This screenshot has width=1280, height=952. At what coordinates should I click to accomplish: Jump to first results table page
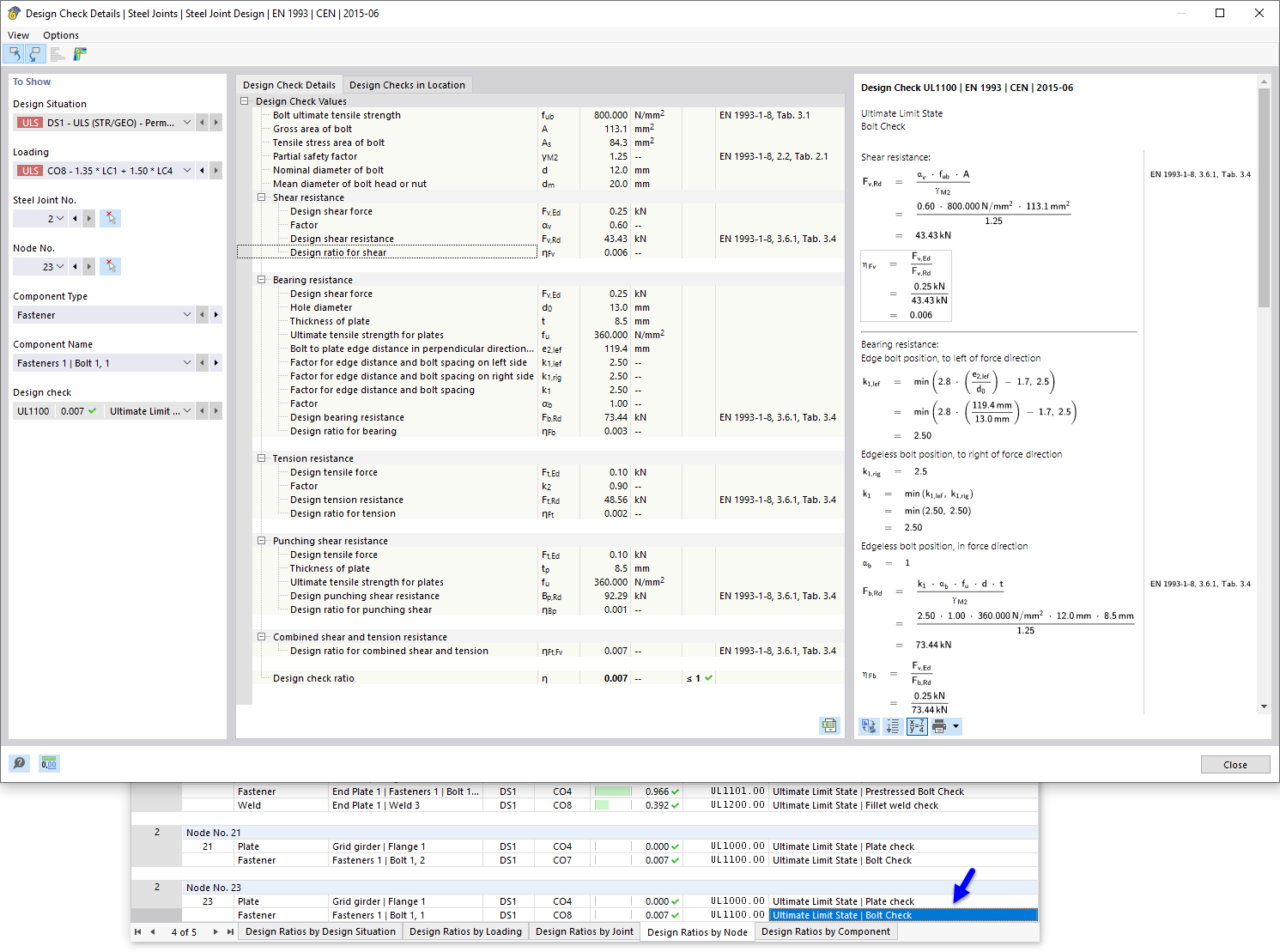pyautogui.click(x=137, y=931)
